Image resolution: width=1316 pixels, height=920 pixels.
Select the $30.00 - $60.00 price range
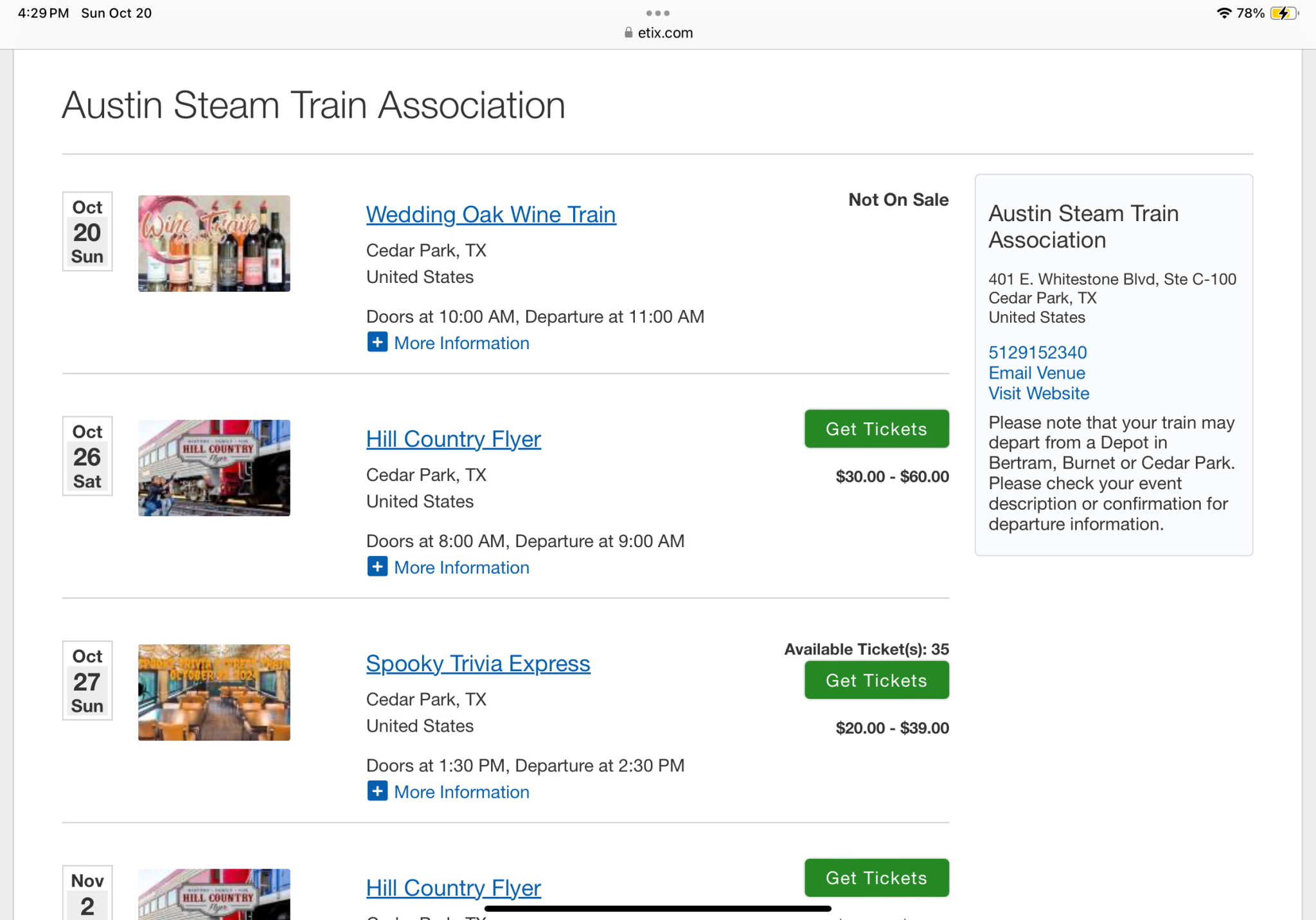click(892, 476)
